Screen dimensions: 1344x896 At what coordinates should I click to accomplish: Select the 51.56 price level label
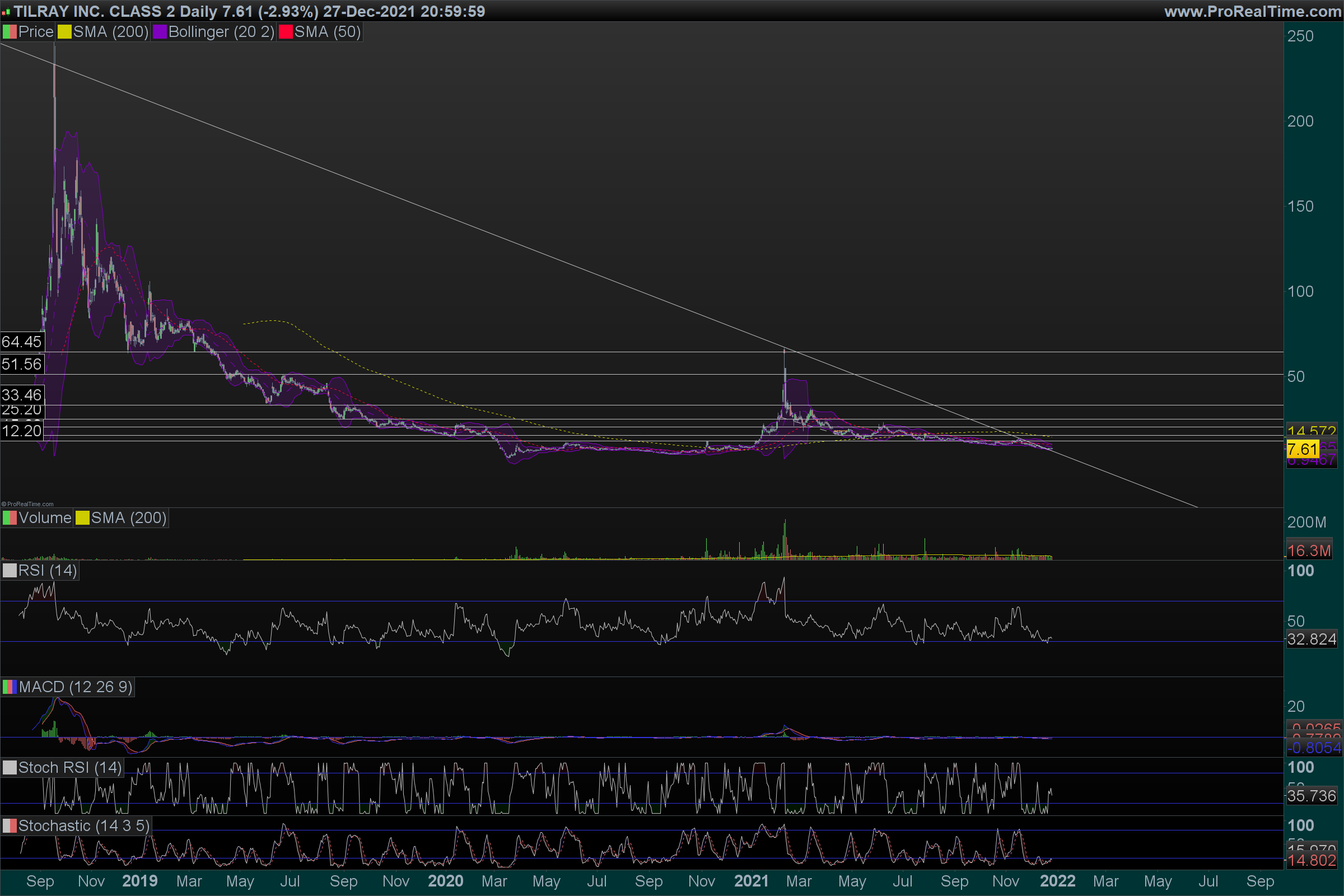coord(22,364)
